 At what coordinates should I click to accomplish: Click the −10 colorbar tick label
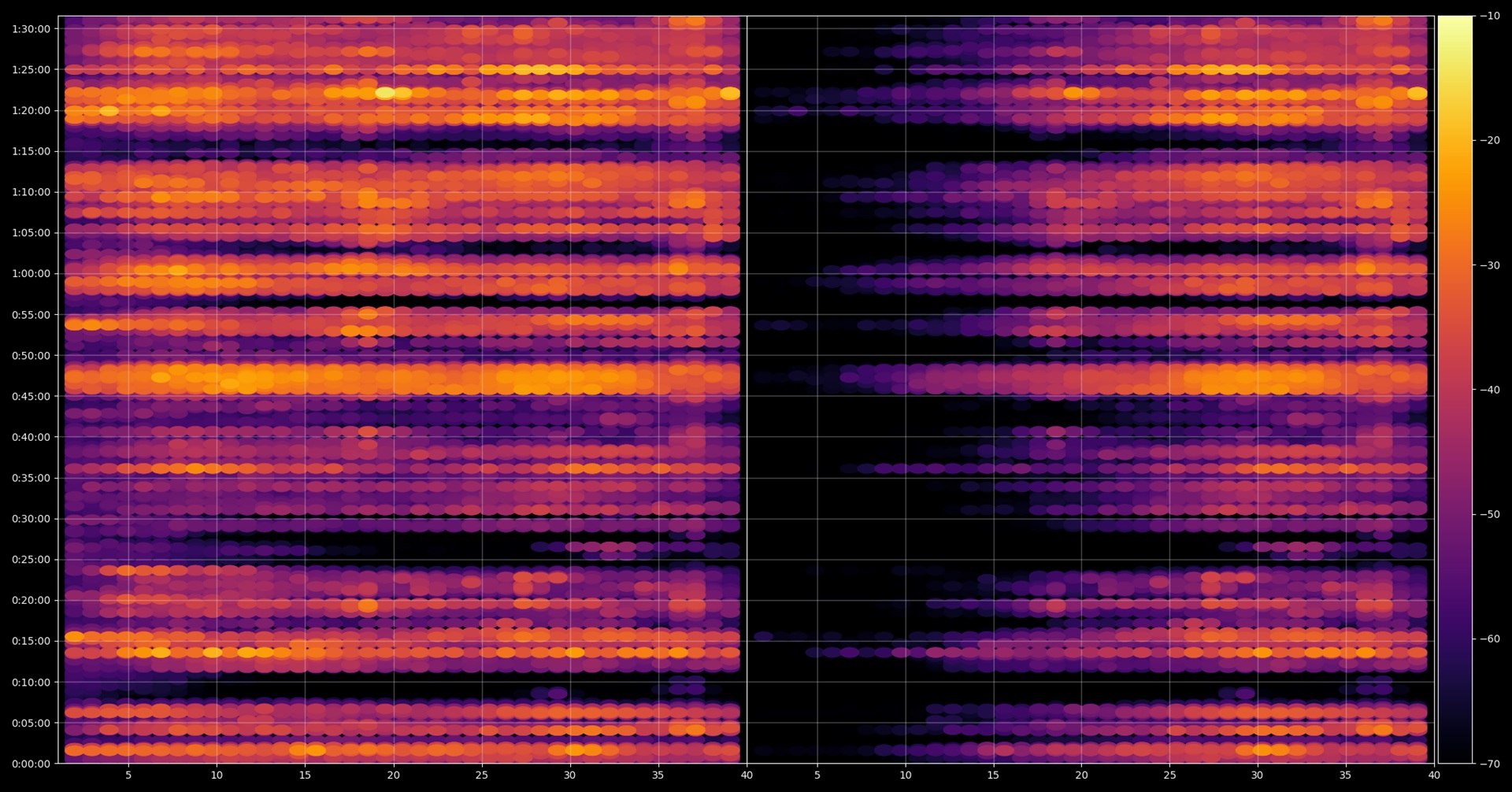tap(1490, 16)
